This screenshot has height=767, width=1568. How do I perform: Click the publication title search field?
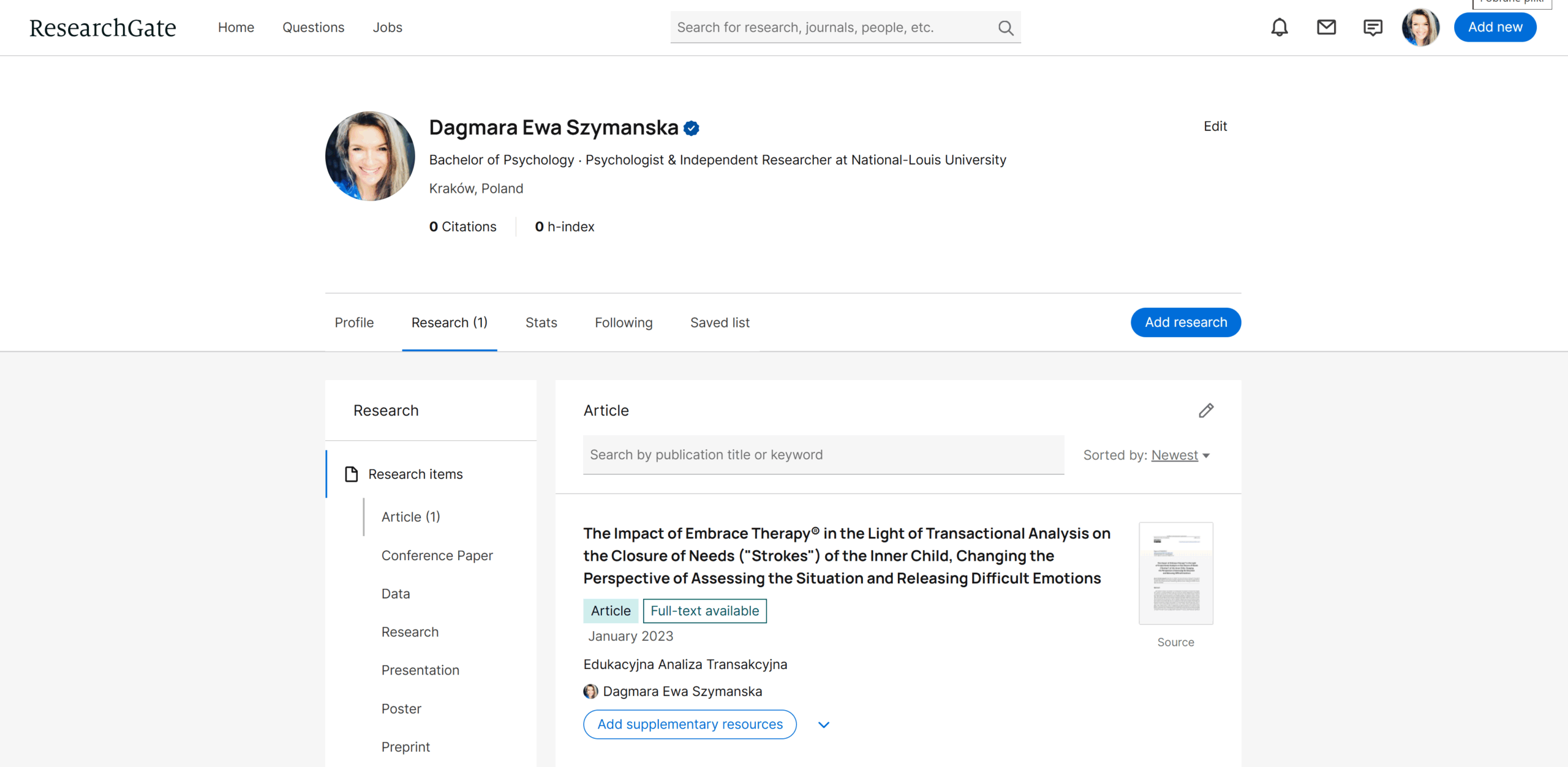click(823, 455)
